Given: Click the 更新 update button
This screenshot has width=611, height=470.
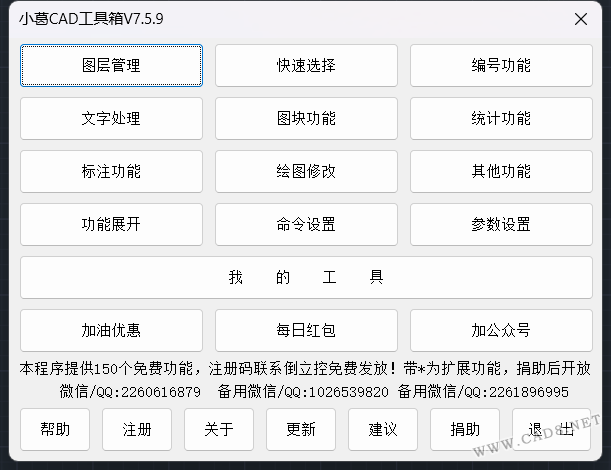Looking at the screenshot, I should (x=301, y=429).
